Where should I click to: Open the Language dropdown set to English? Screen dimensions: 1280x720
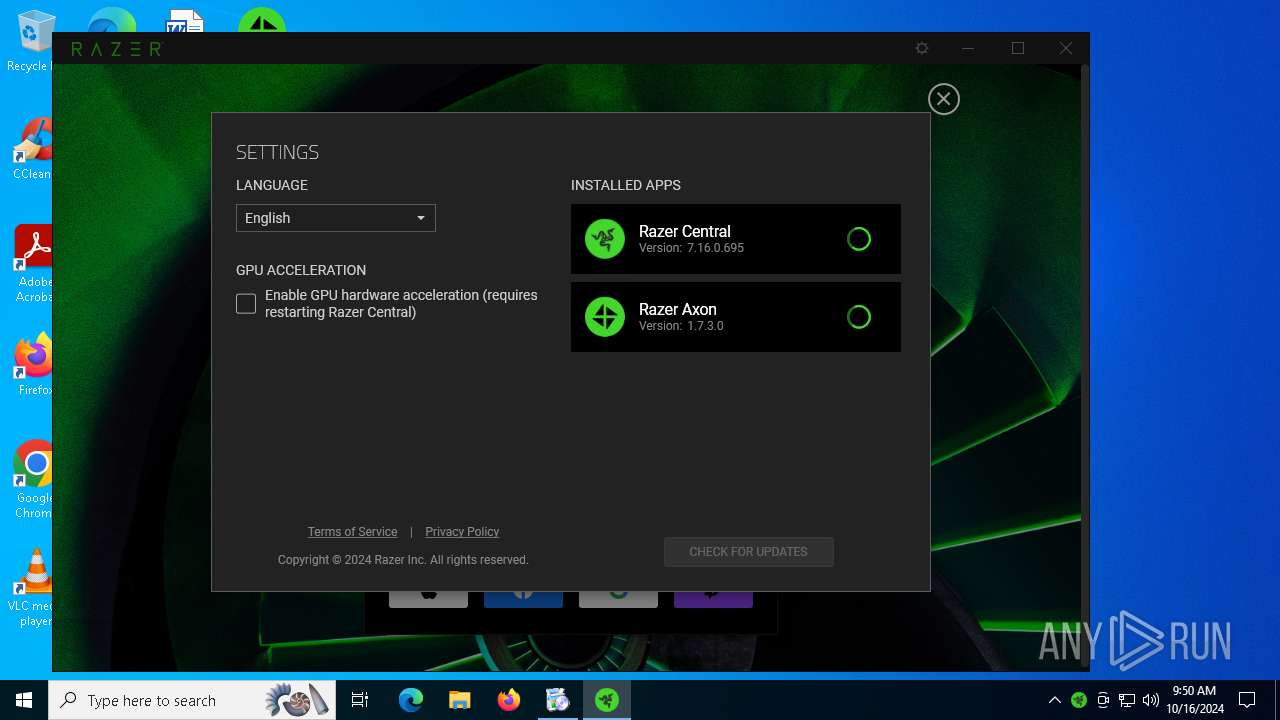pyautogui.click(x=336, y=218)
